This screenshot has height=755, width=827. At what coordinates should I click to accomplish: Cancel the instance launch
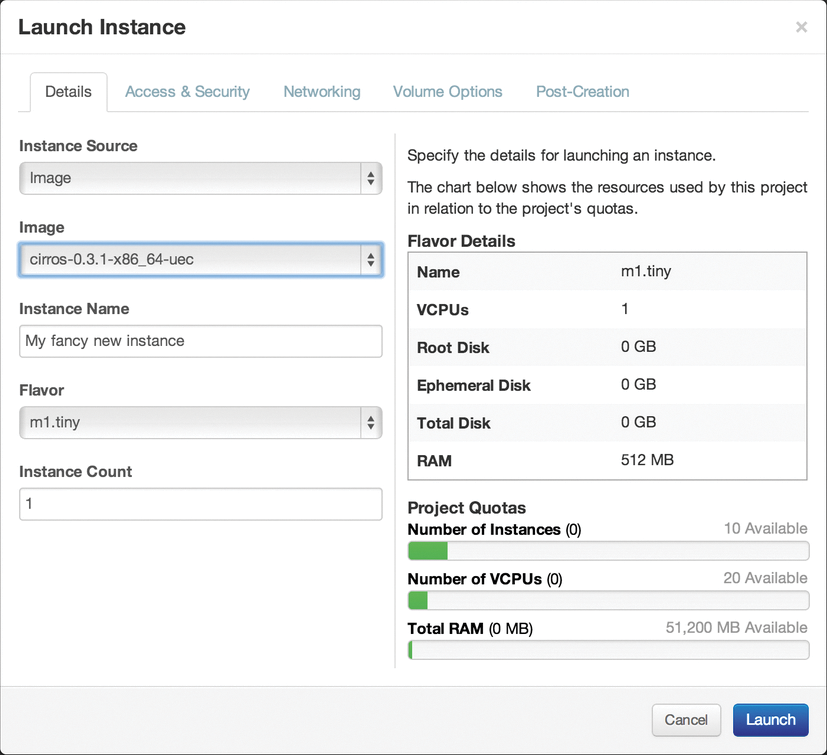pyautogui.click(x=686, y=719)
